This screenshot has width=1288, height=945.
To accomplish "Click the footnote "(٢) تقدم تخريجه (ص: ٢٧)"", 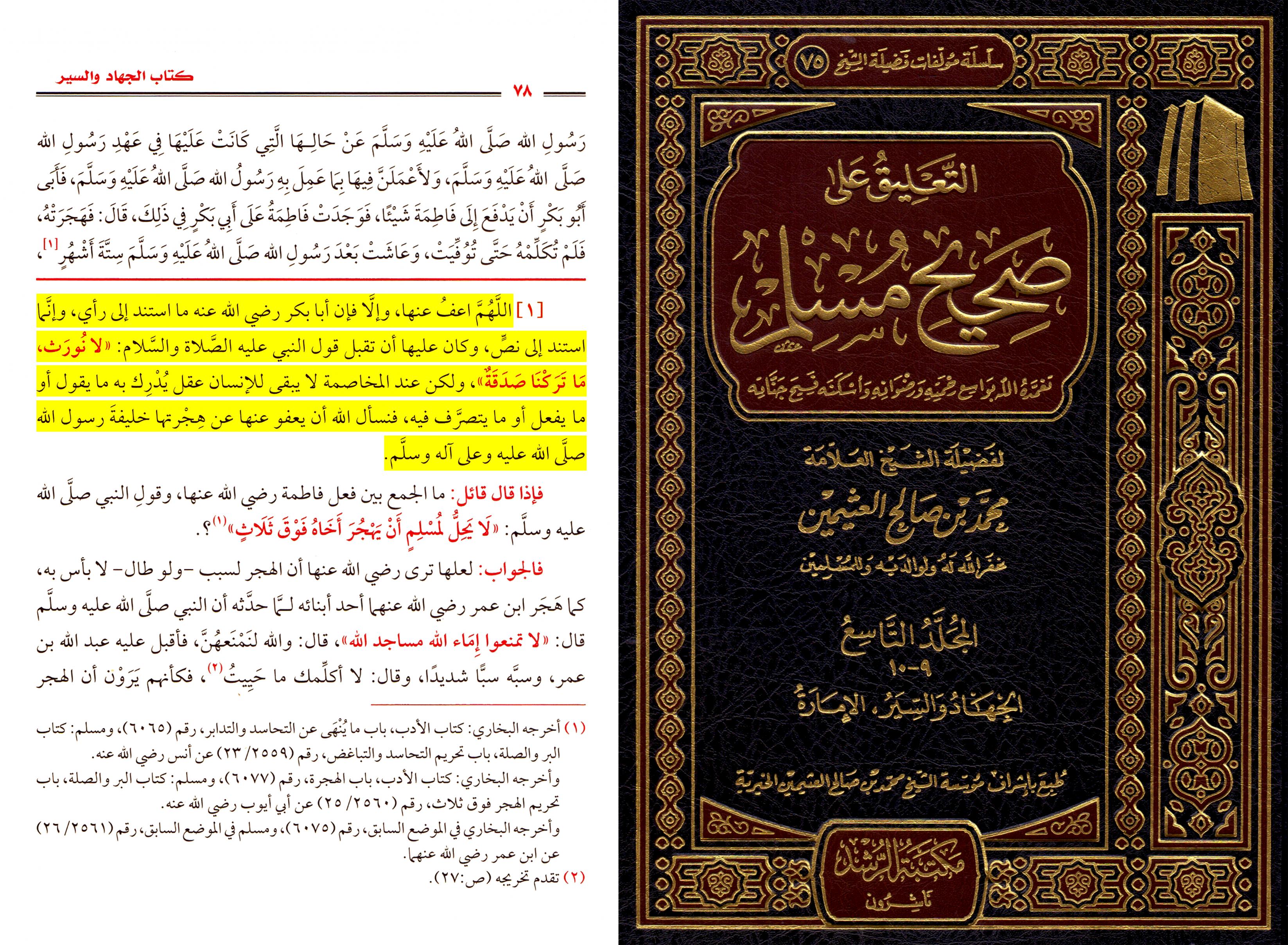I will pos(507,878).
